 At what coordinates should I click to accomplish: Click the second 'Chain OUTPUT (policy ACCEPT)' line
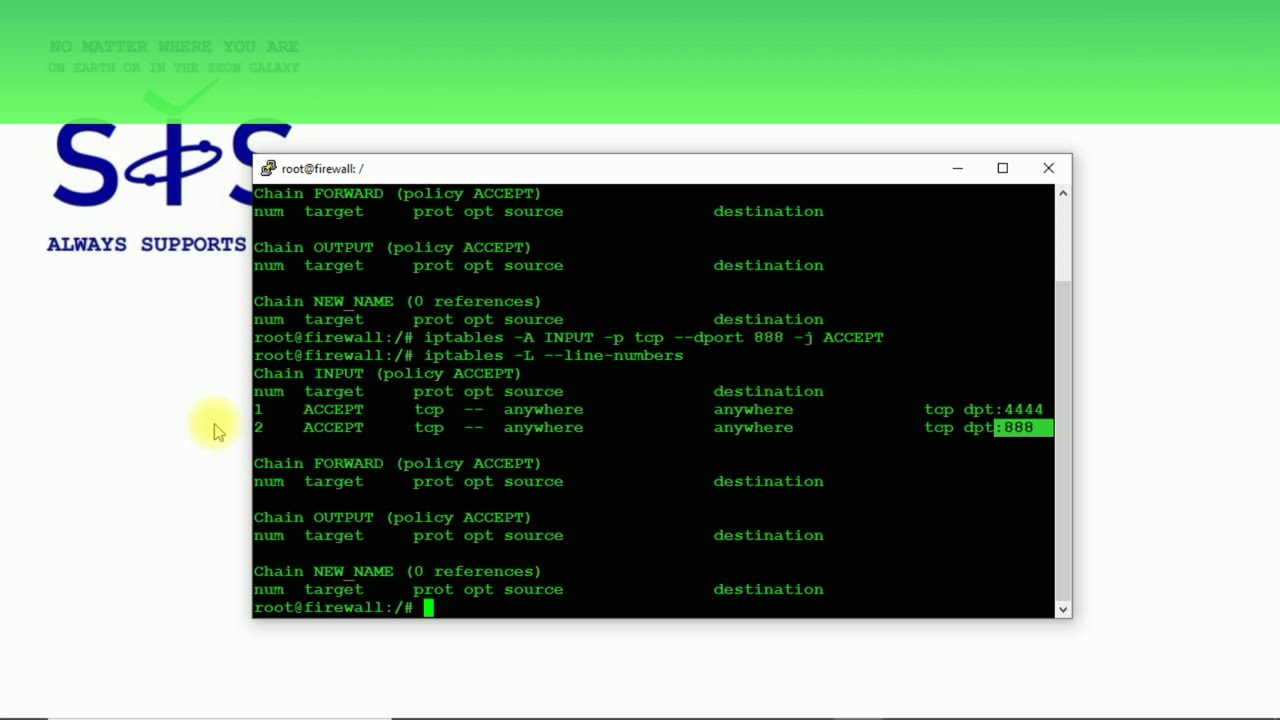pos(392,517)
